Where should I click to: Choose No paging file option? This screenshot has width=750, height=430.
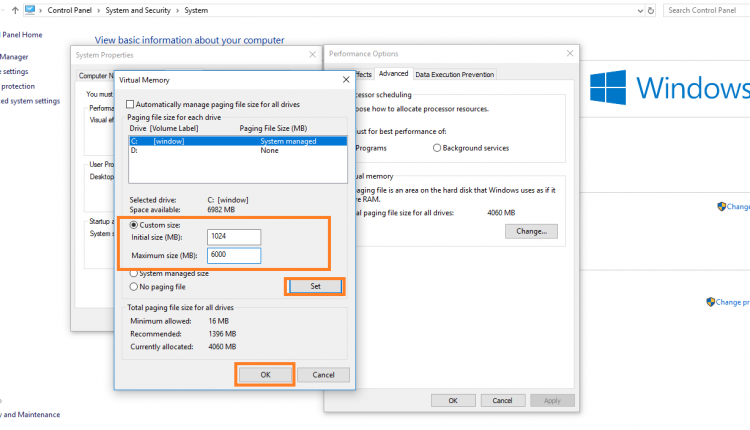(134, 287)
